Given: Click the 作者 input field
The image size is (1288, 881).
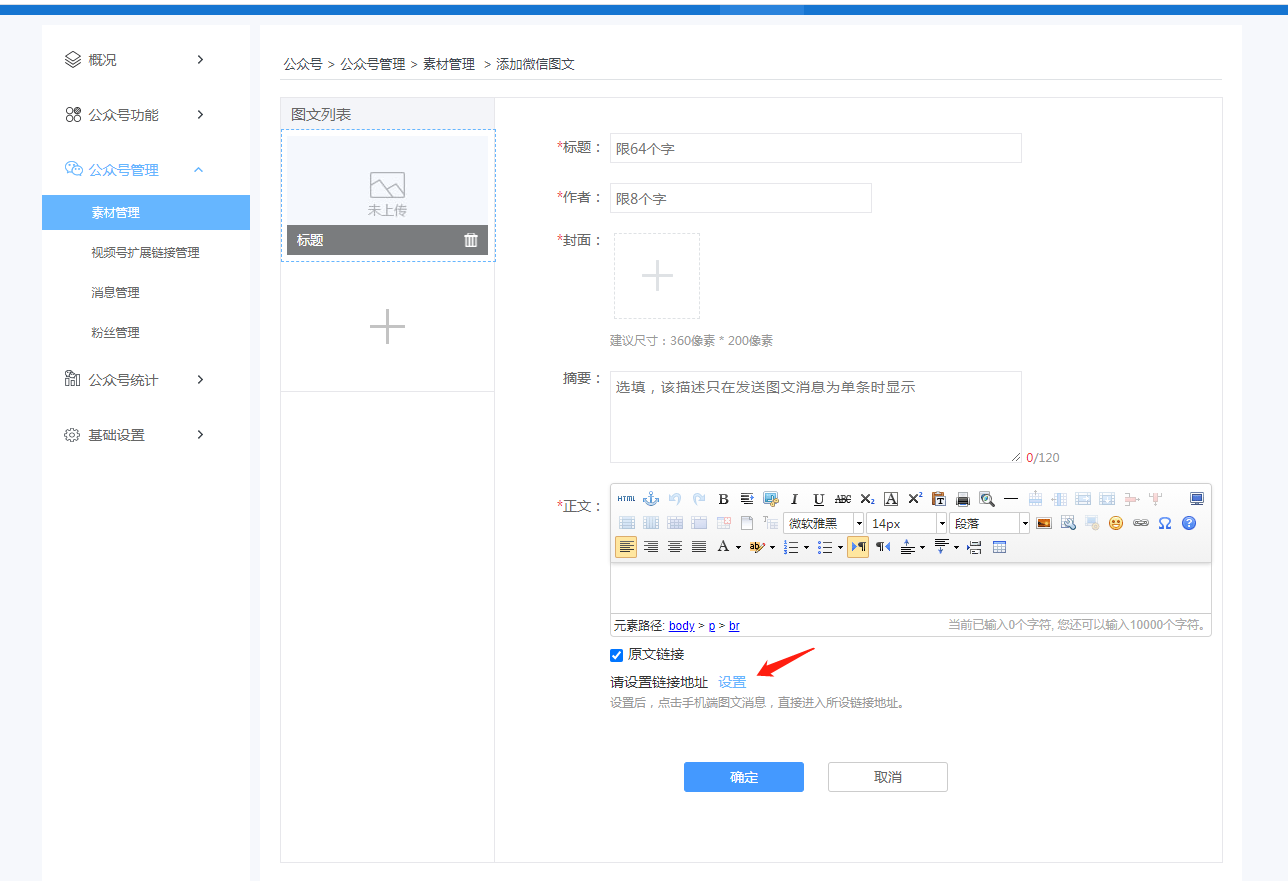Looking at the screenshot, I should (741, 198).
